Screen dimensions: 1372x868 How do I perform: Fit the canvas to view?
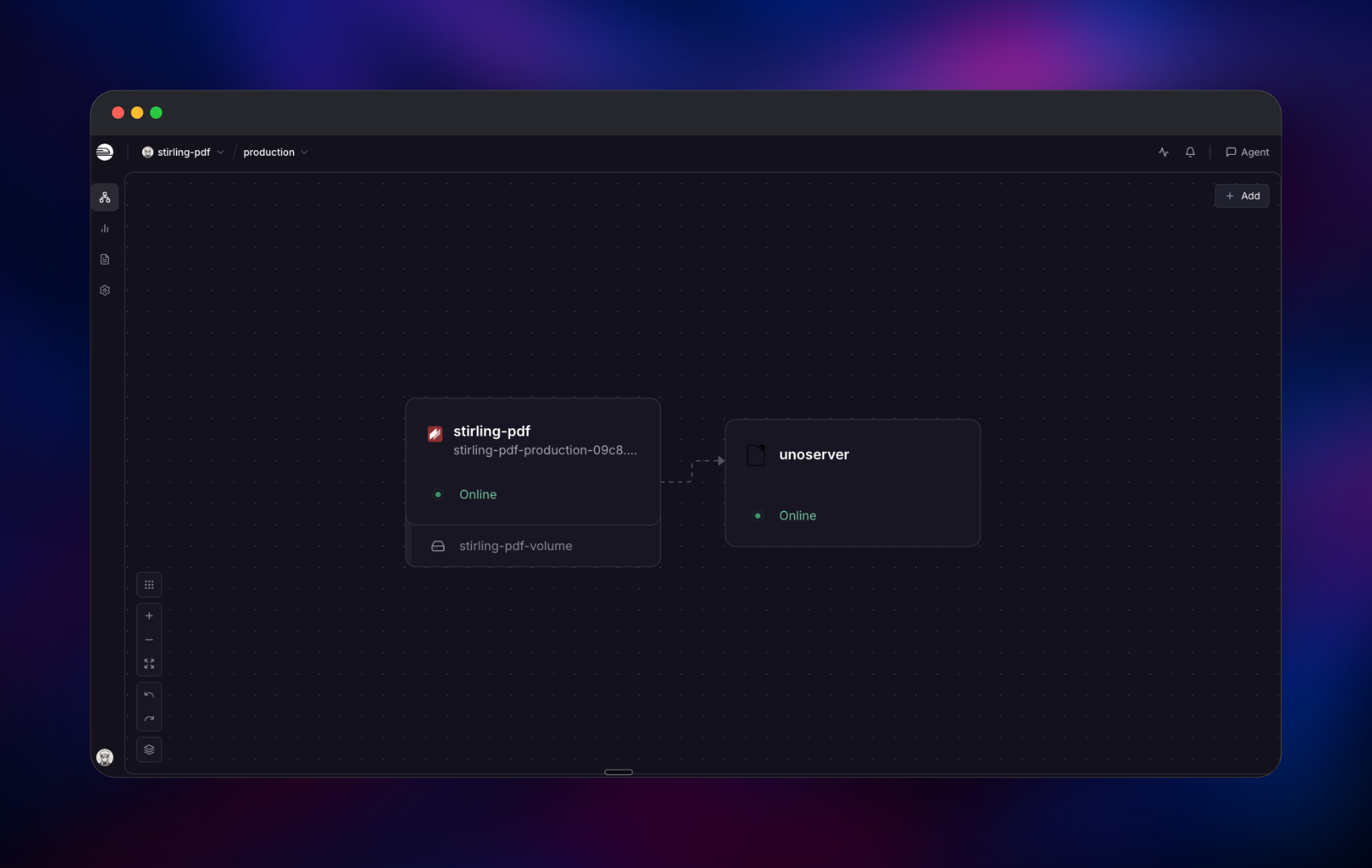pos(149,663)
